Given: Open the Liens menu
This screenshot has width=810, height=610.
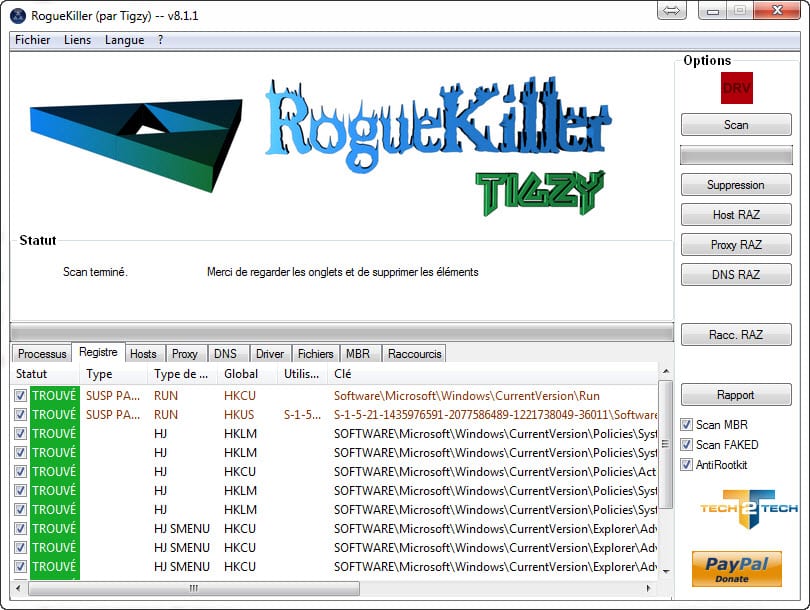Looking at the screenshot, I should pos(77,40).
